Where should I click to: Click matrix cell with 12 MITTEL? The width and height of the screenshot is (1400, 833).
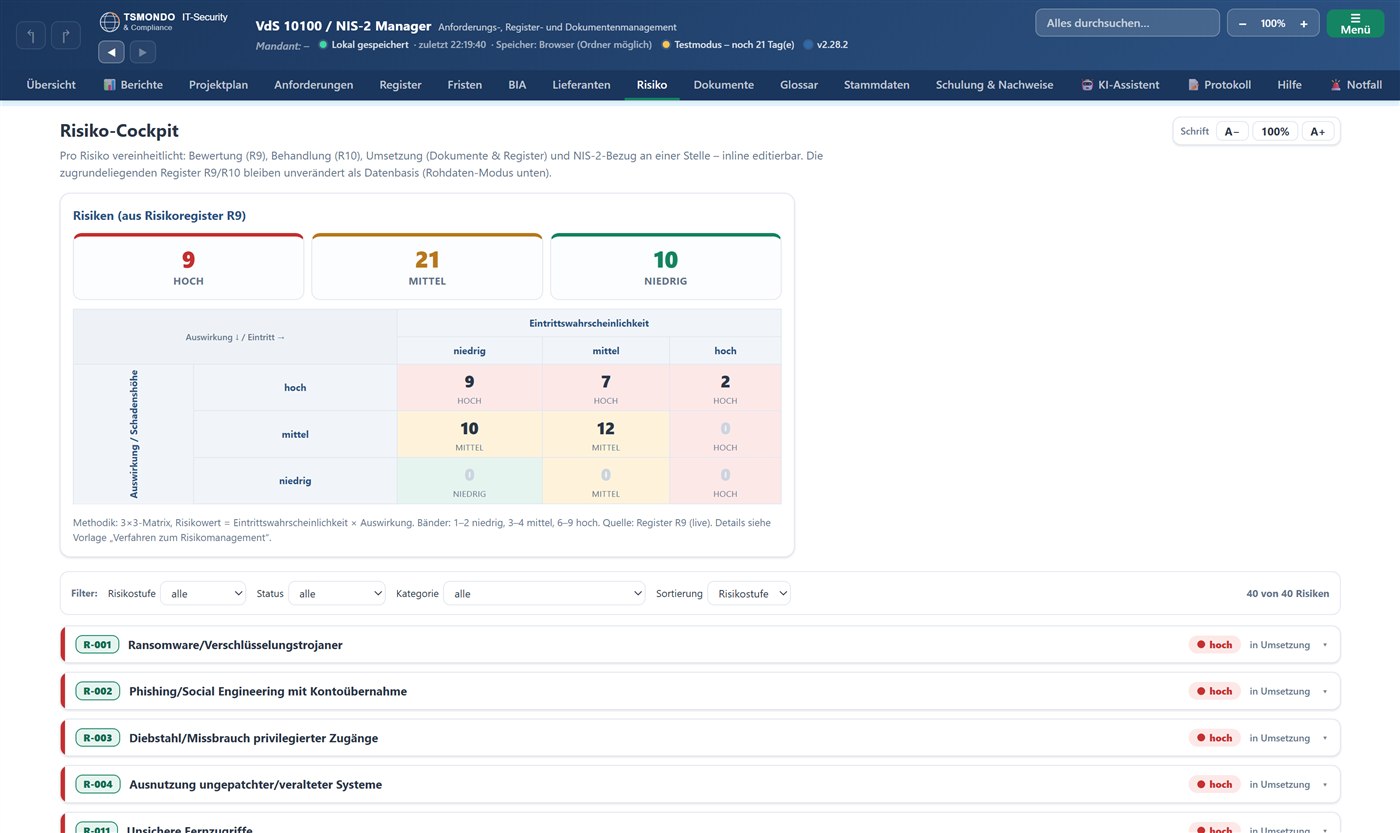pos(606,435)
